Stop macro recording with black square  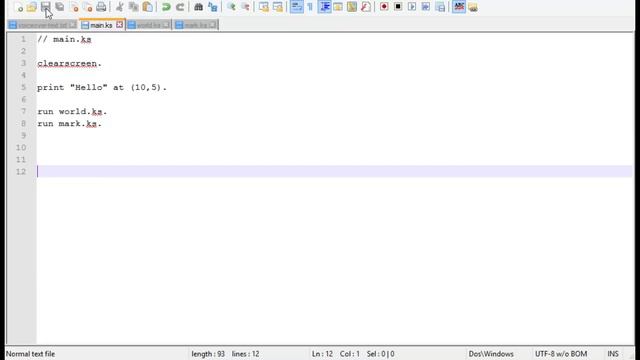(398, 7)
